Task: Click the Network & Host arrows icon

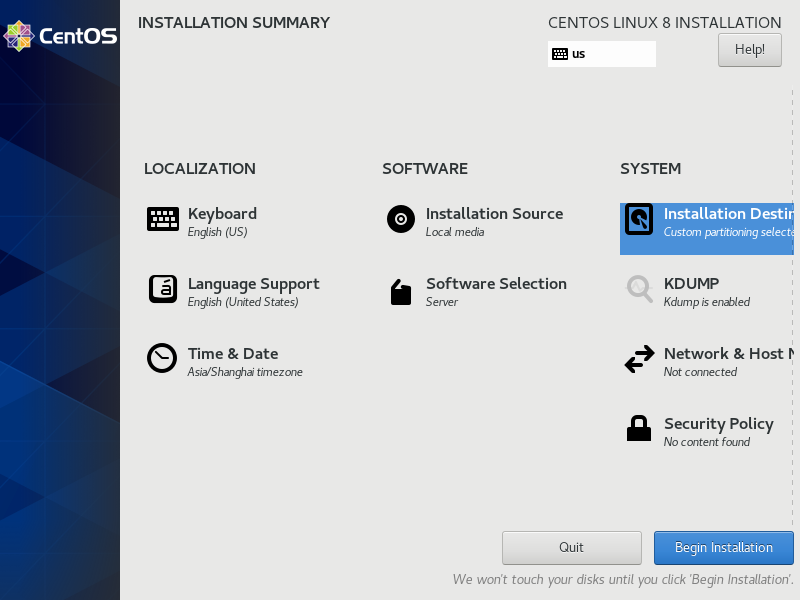Action: (639, 359)
